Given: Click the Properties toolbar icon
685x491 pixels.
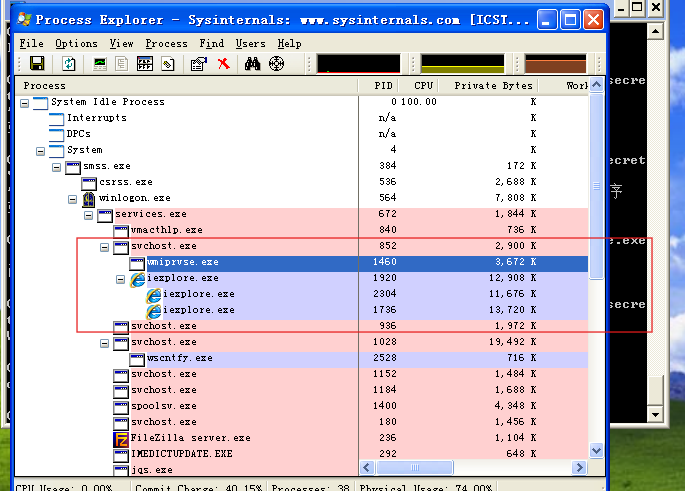Looking at the screenshot, I should tap(198, 64).
